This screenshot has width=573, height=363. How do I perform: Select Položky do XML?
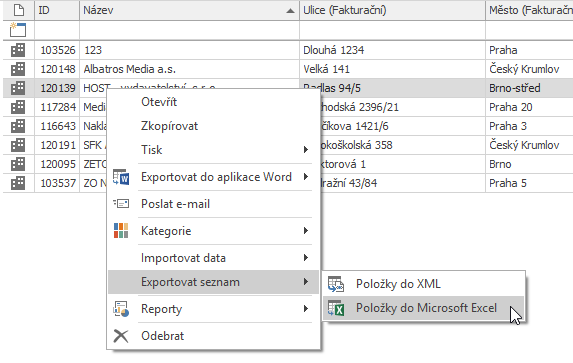click(x=424, y=284)
